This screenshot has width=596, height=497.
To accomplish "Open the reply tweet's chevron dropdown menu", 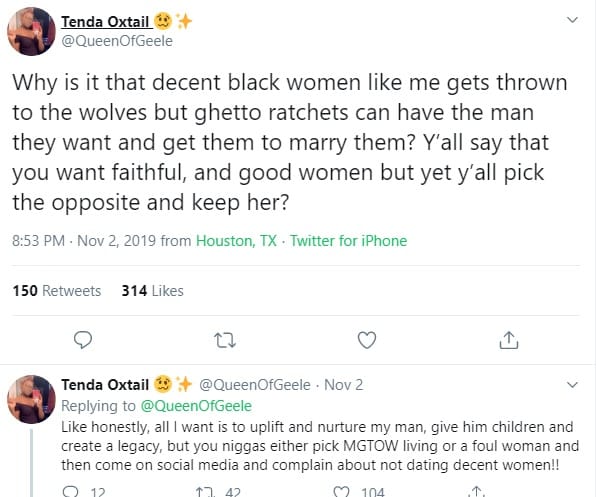I will tap(572, 385).
